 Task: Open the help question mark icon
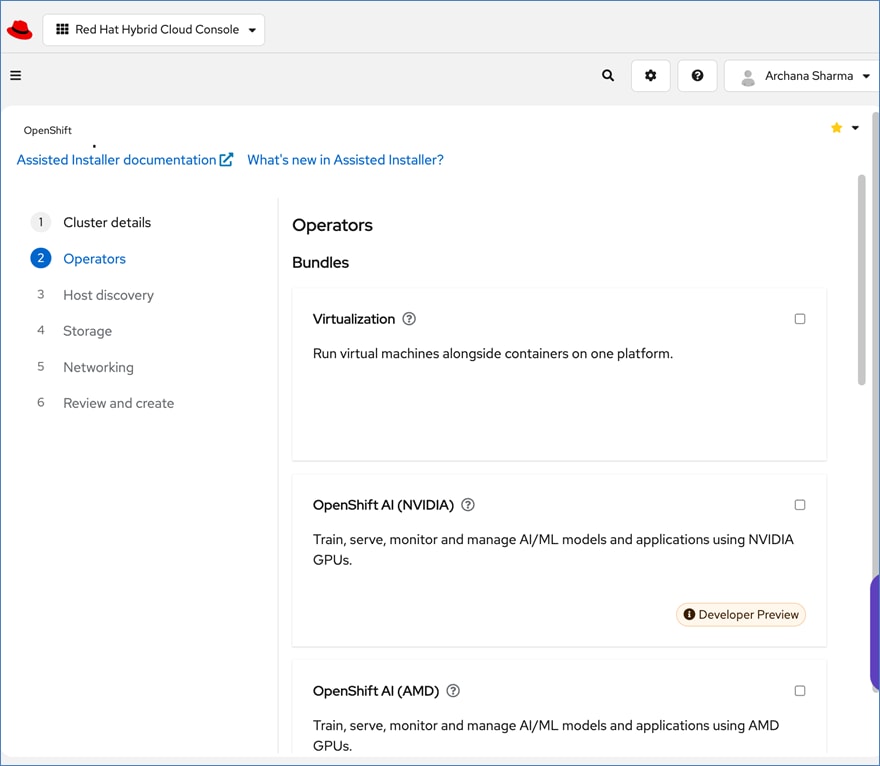[697, 75]
